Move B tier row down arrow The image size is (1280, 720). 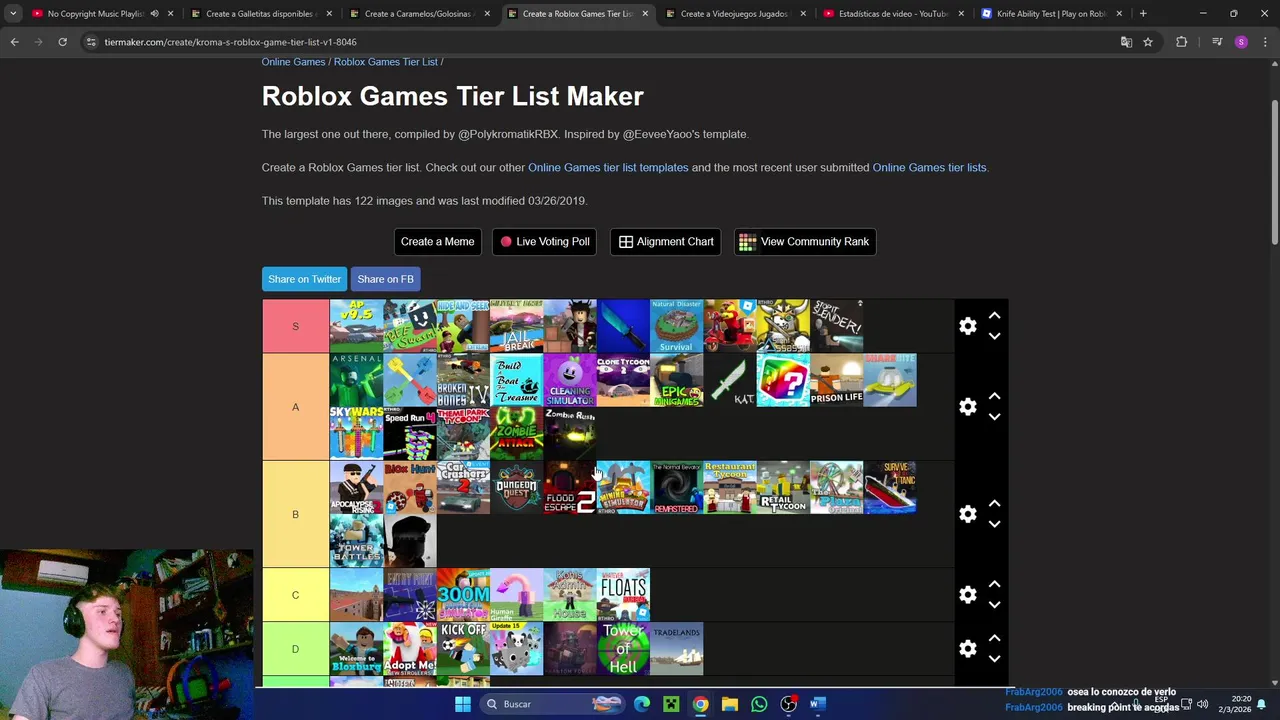click(x=994, y=524)
